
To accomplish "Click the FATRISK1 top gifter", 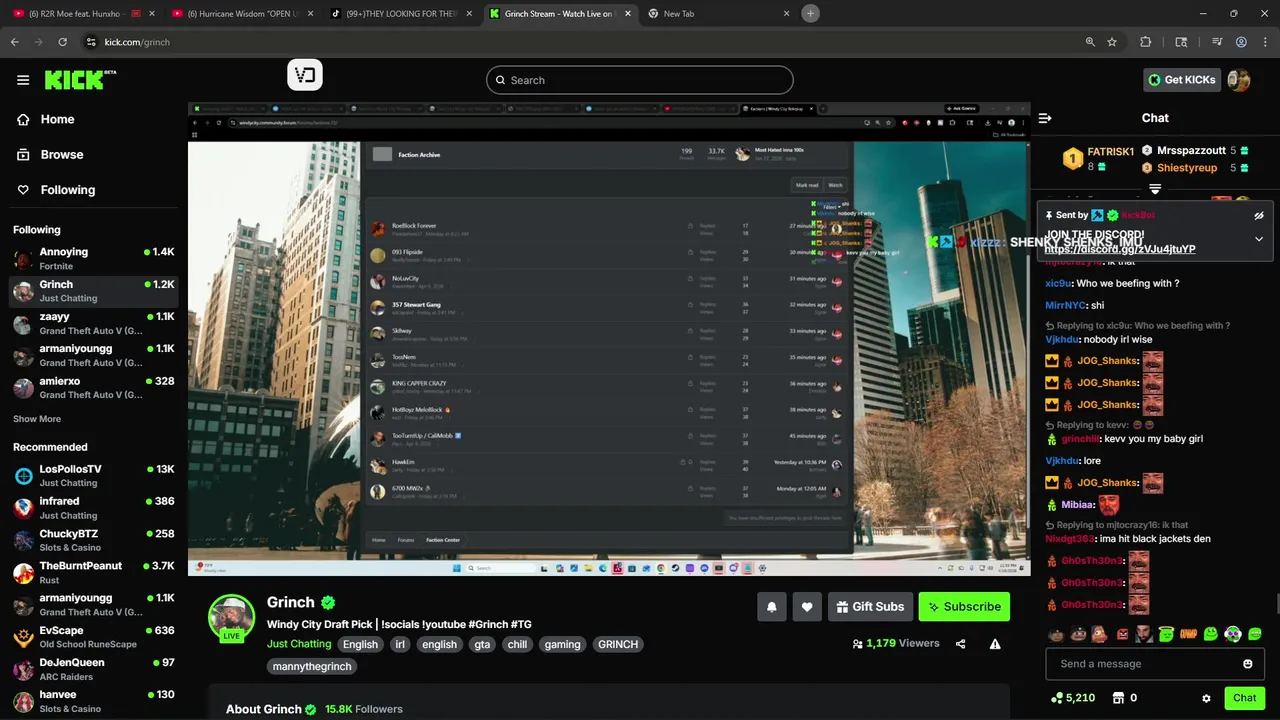I will point(1110,152).
